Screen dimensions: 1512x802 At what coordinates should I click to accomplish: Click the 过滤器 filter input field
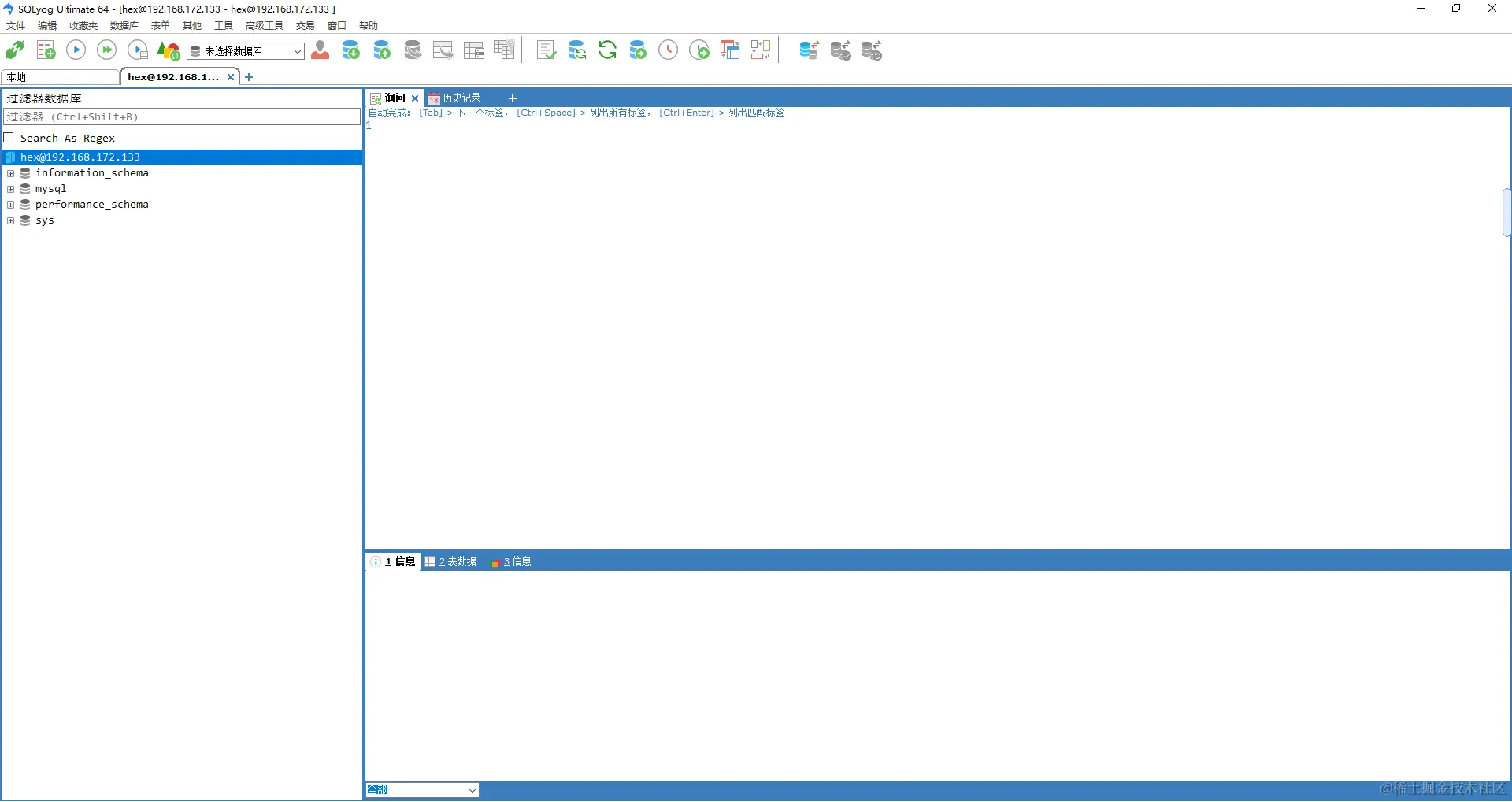(x=182, y=116)
